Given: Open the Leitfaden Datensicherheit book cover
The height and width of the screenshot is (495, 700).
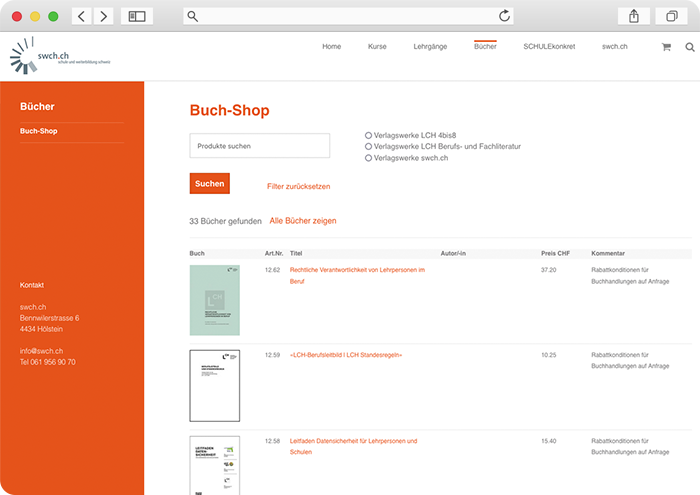Looking at the screenshot, I should [215, 465].
